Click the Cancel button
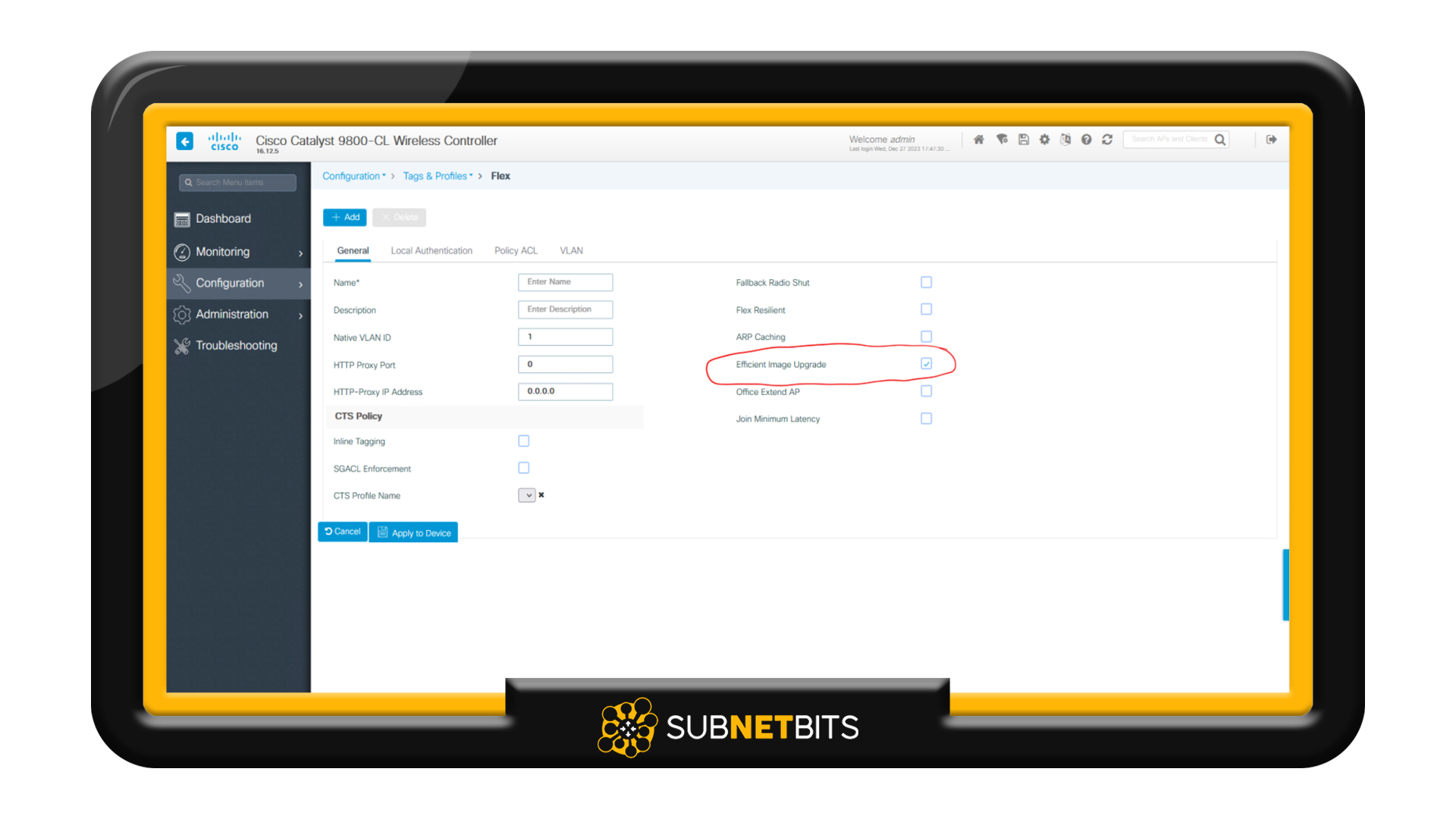 tap(343, 532)
